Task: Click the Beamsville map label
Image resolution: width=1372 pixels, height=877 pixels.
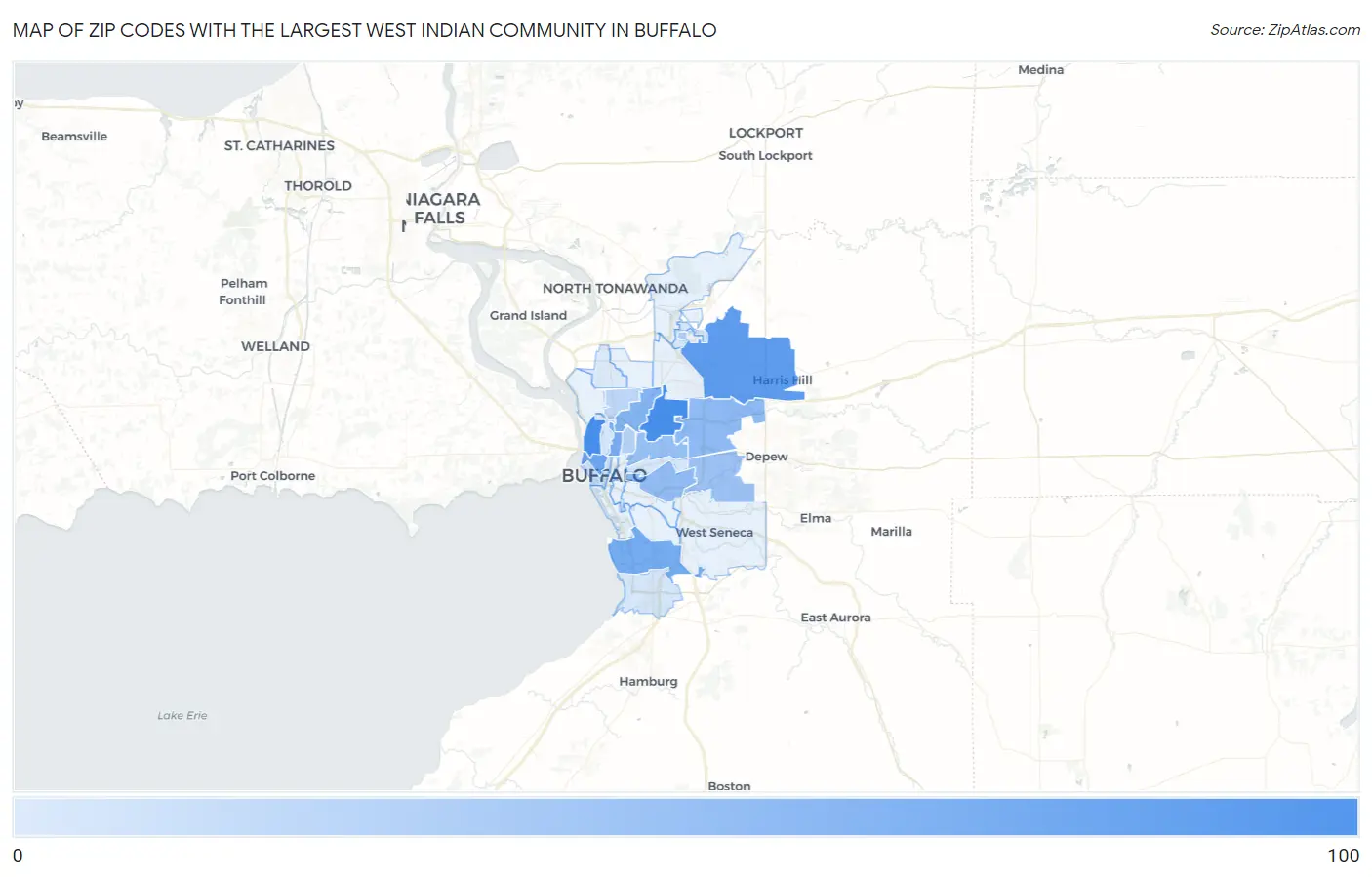Action: [74, 137]
